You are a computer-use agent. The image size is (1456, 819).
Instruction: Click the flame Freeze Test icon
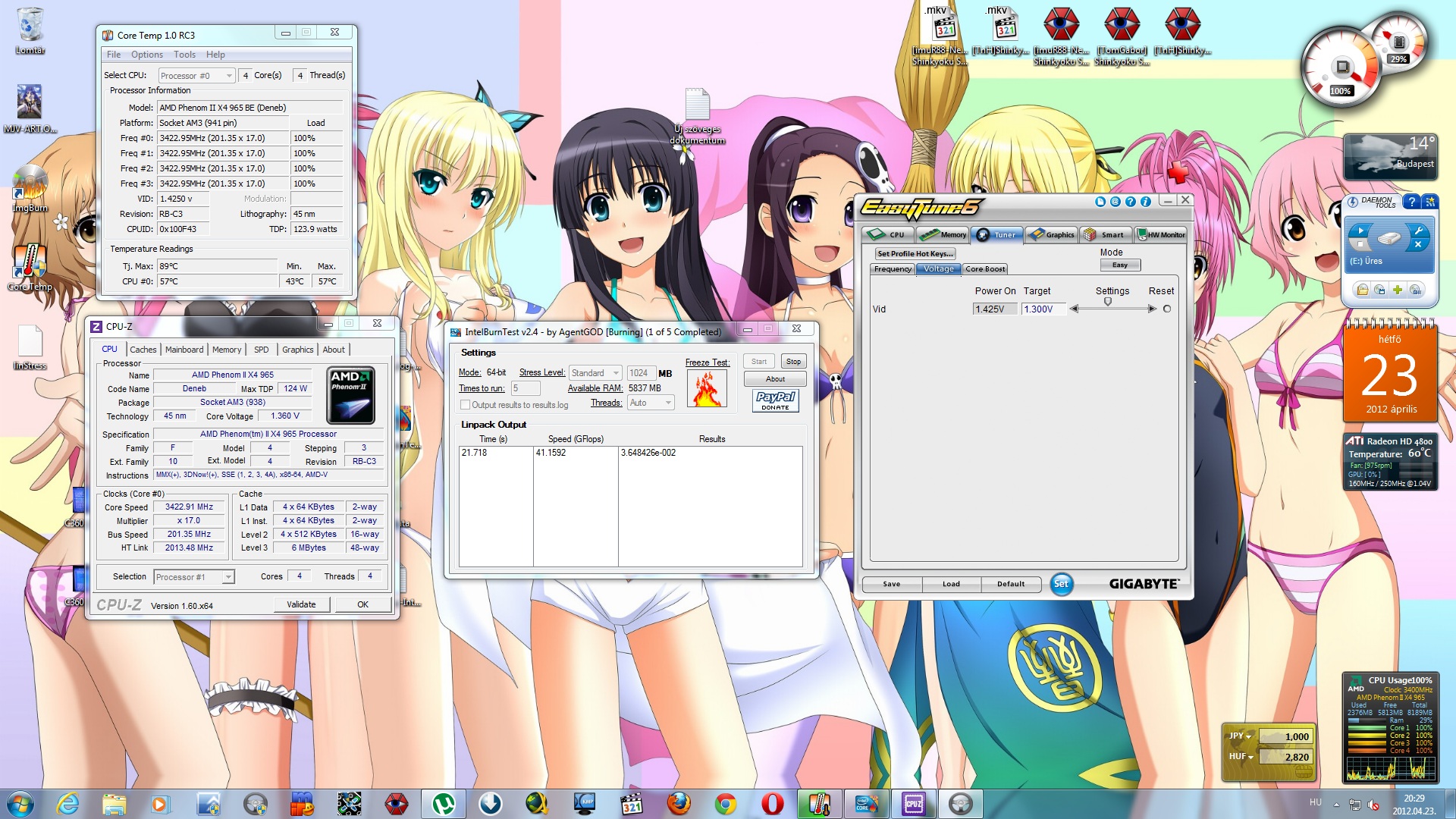(707, 388)
